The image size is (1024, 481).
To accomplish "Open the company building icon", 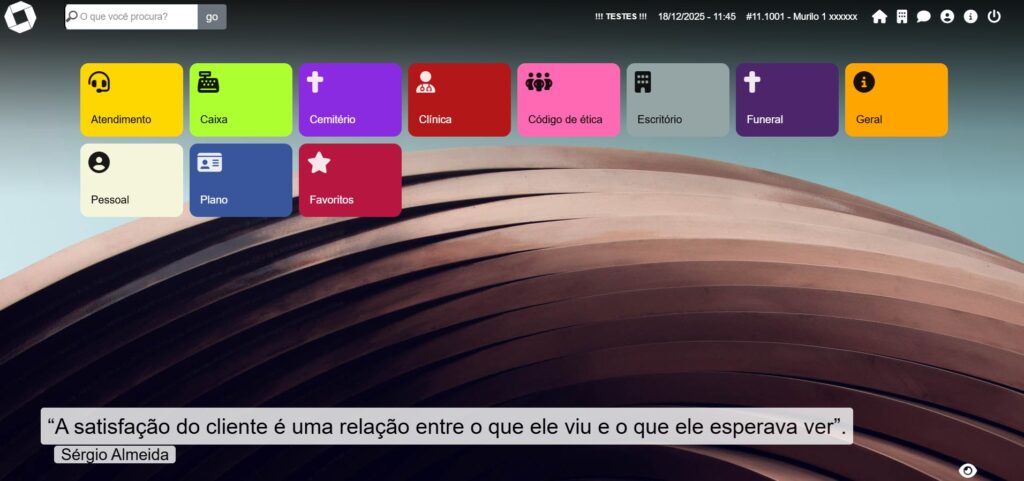I will coord(902,17).
